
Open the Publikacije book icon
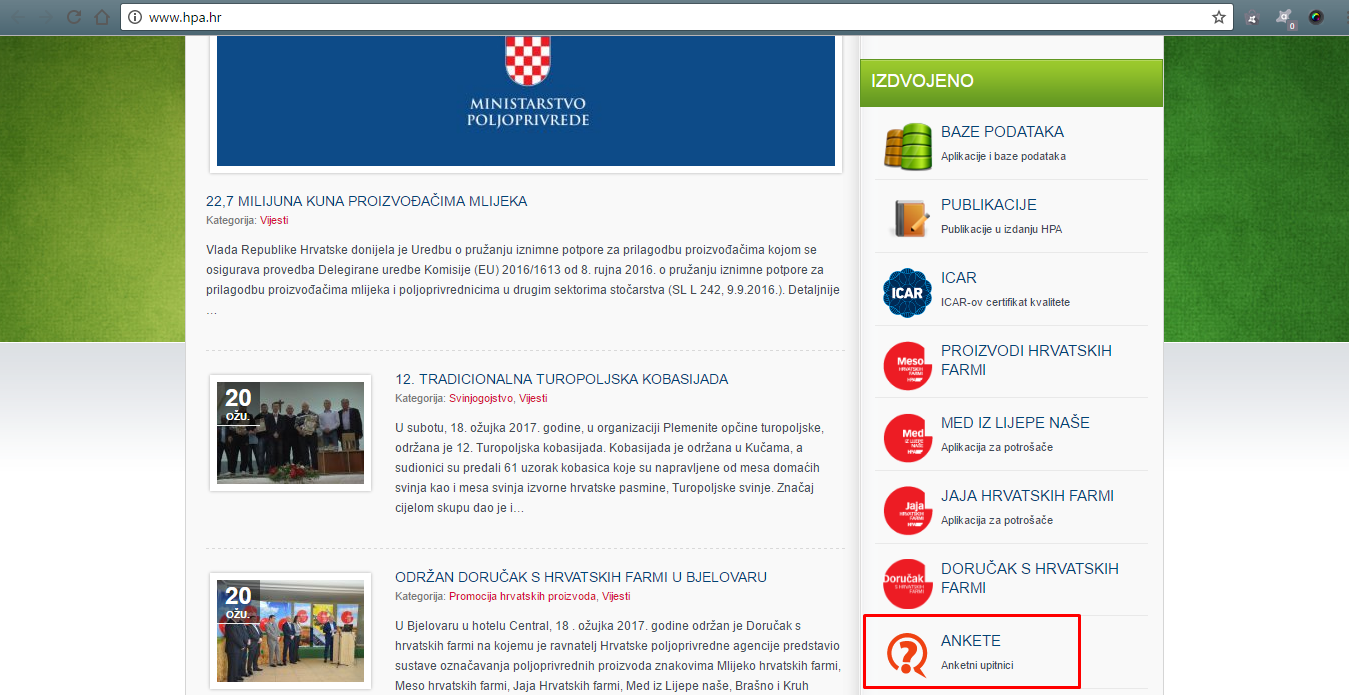(x=908, y=218)
